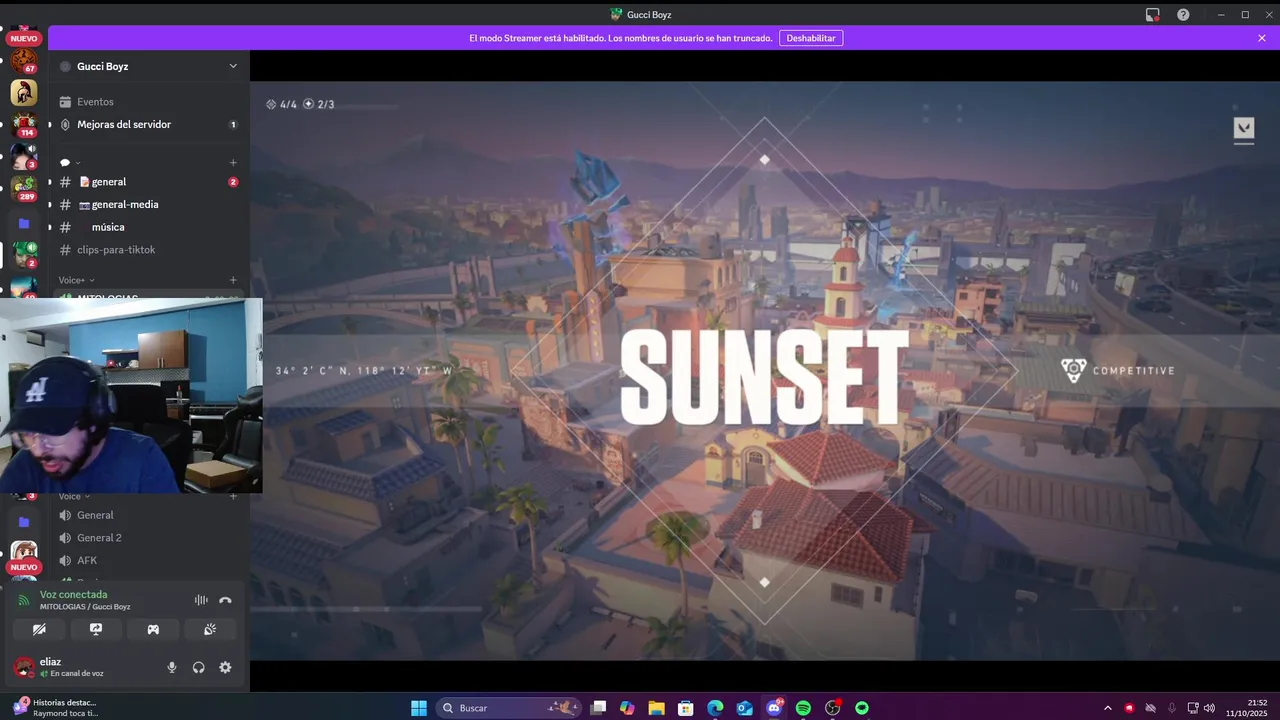This screenshot has height=720, width=1280.
Task: Turn on camera in voice panel
Action: [39, 629]
